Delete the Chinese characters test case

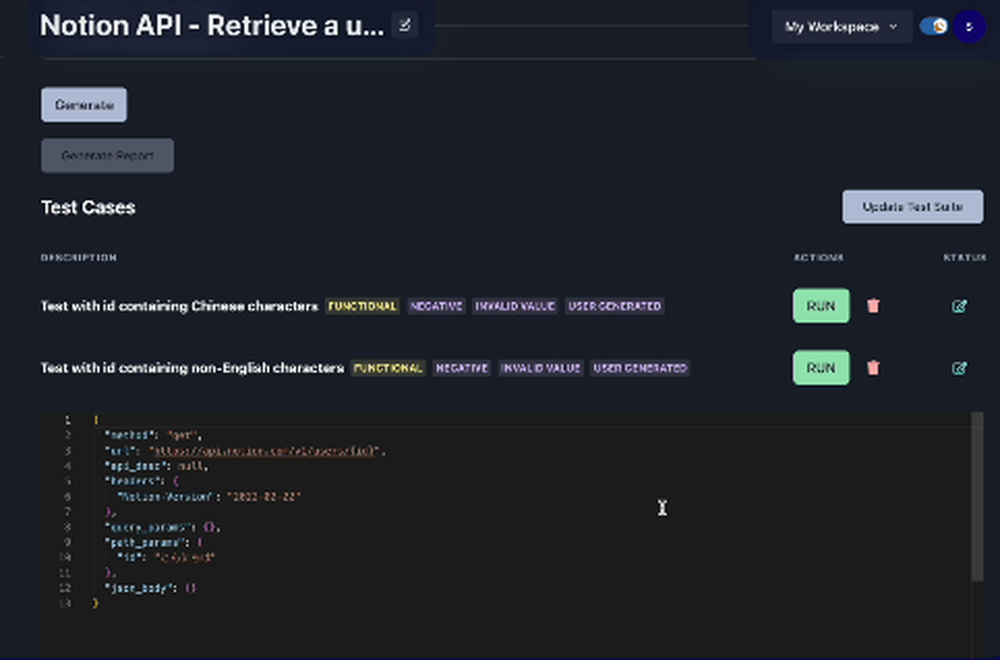pos(873,306)
